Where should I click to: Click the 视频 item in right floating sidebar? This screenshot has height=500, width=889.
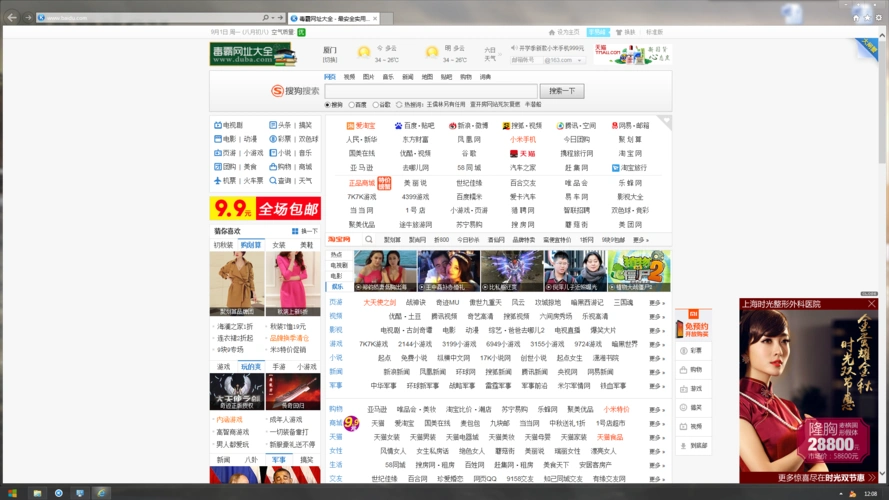tap(692, 426)
